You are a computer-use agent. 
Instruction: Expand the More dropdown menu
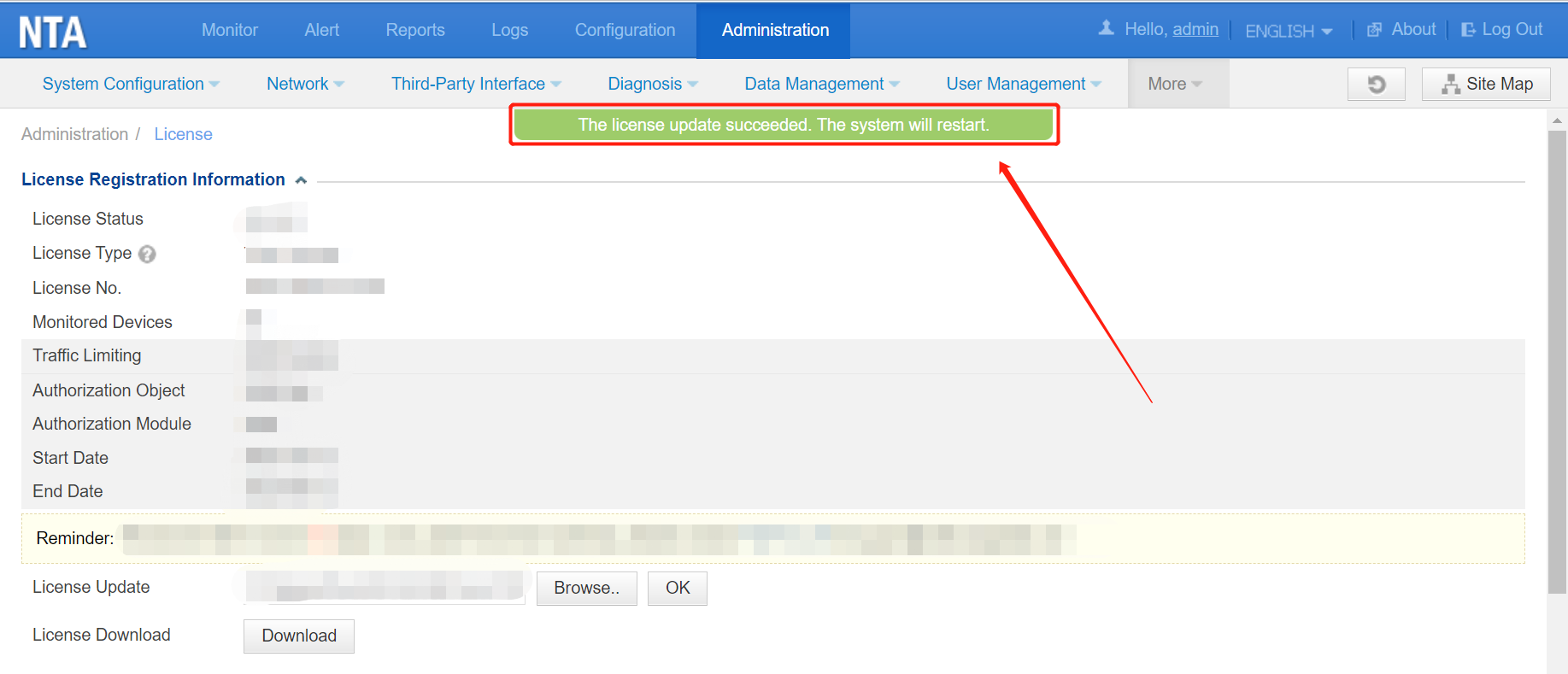point(1175,84)
